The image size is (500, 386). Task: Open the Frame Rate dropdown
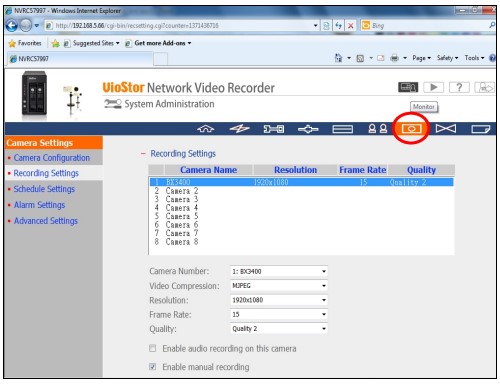[x=279, y=314]
